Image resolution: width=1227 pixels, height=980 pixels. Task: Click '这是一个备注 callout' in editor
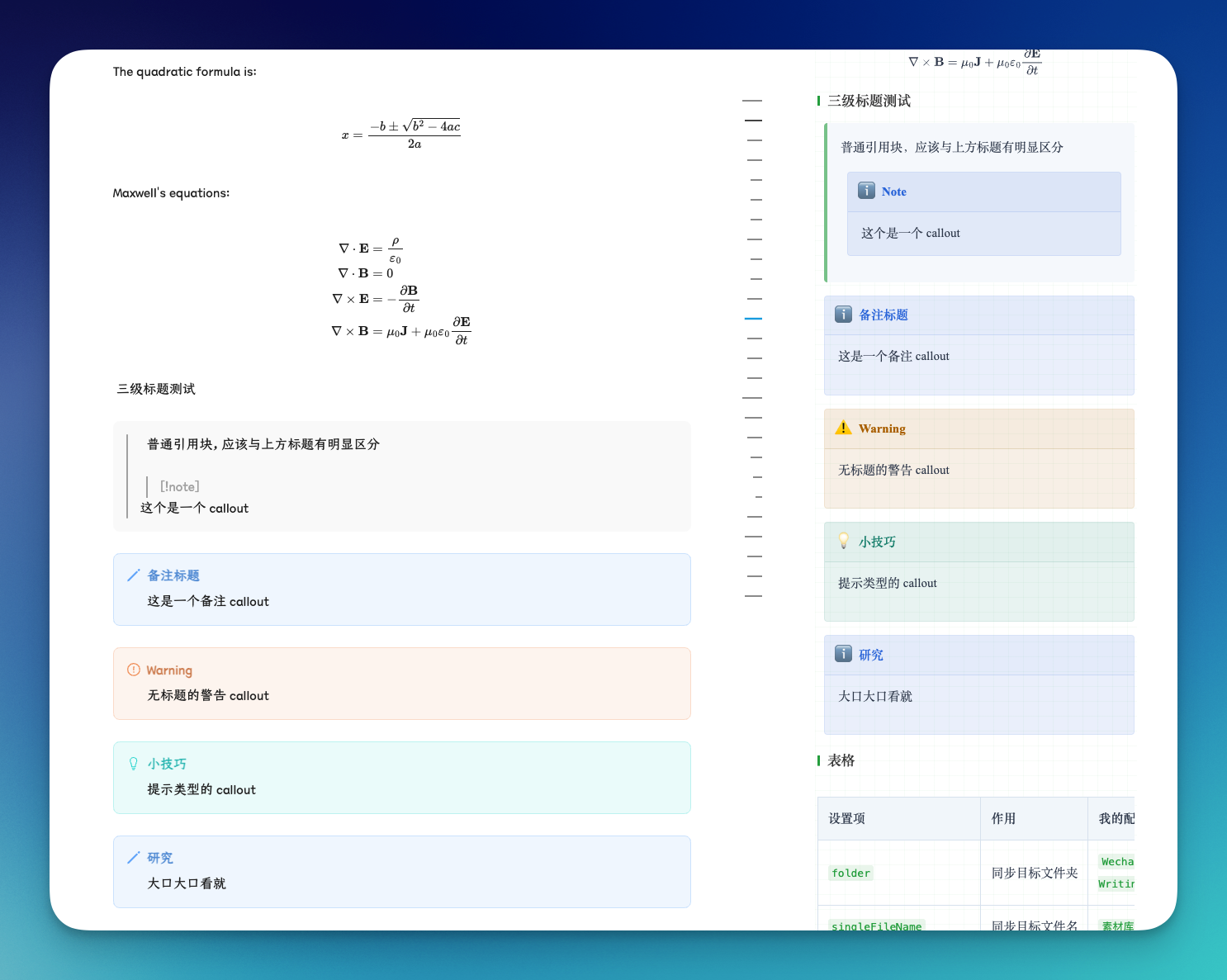[x=208, y=601]
